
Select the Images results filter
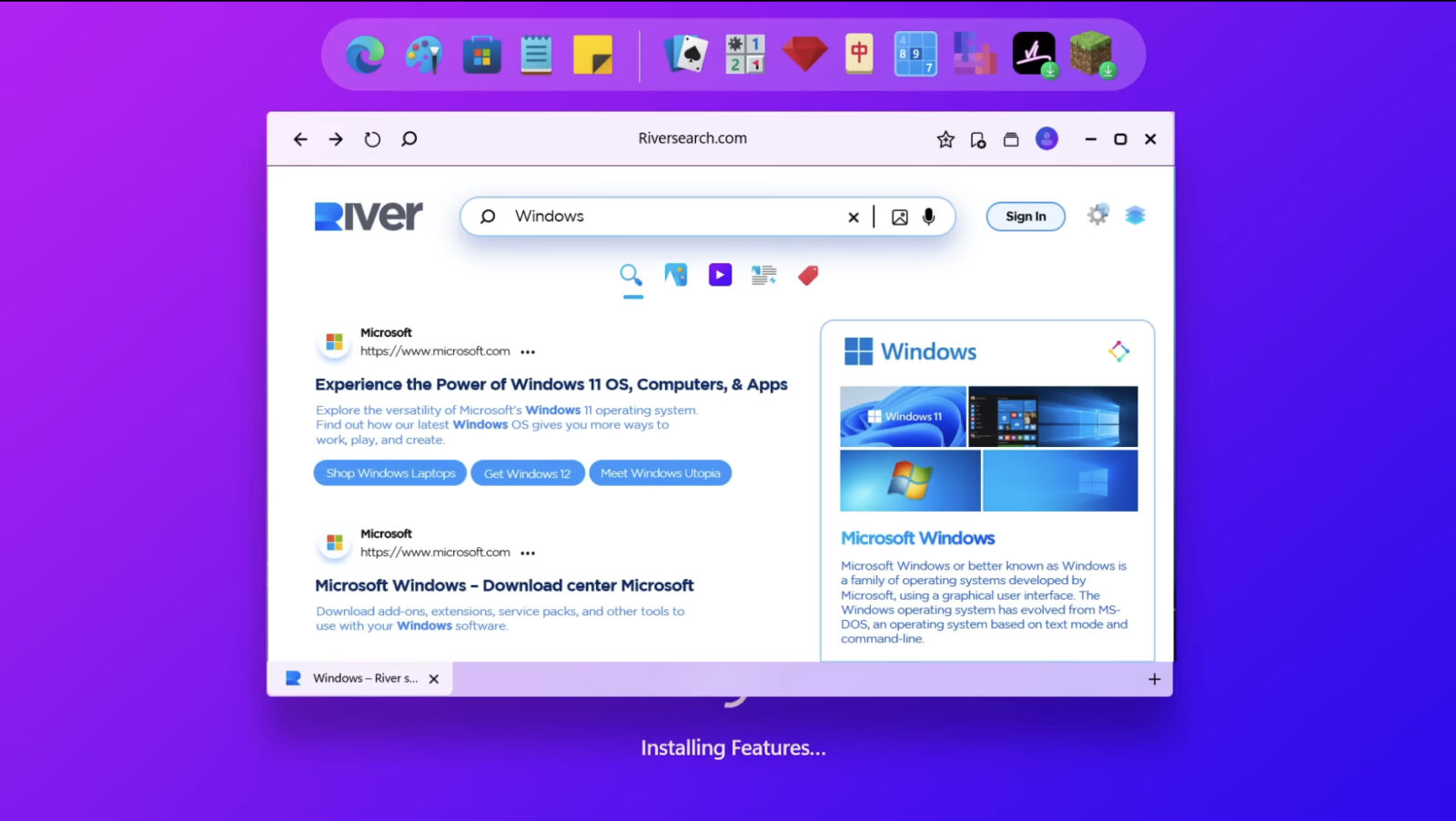(x=676, y=274)
